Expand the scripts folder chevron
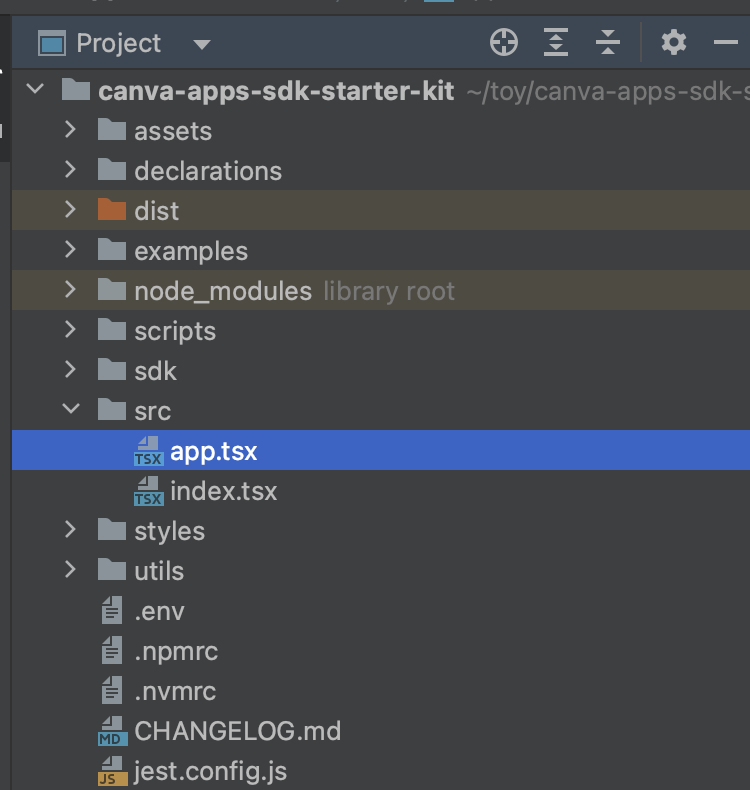 point(71,330)
